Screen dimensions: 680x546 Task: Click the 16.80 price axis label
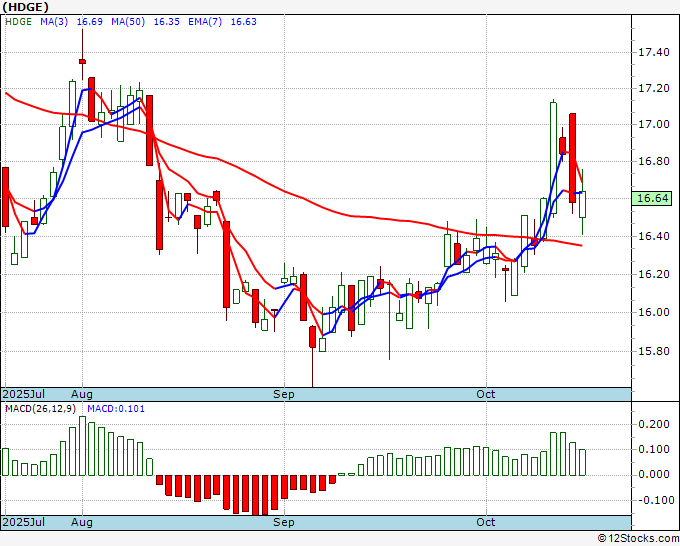point(654,161)
